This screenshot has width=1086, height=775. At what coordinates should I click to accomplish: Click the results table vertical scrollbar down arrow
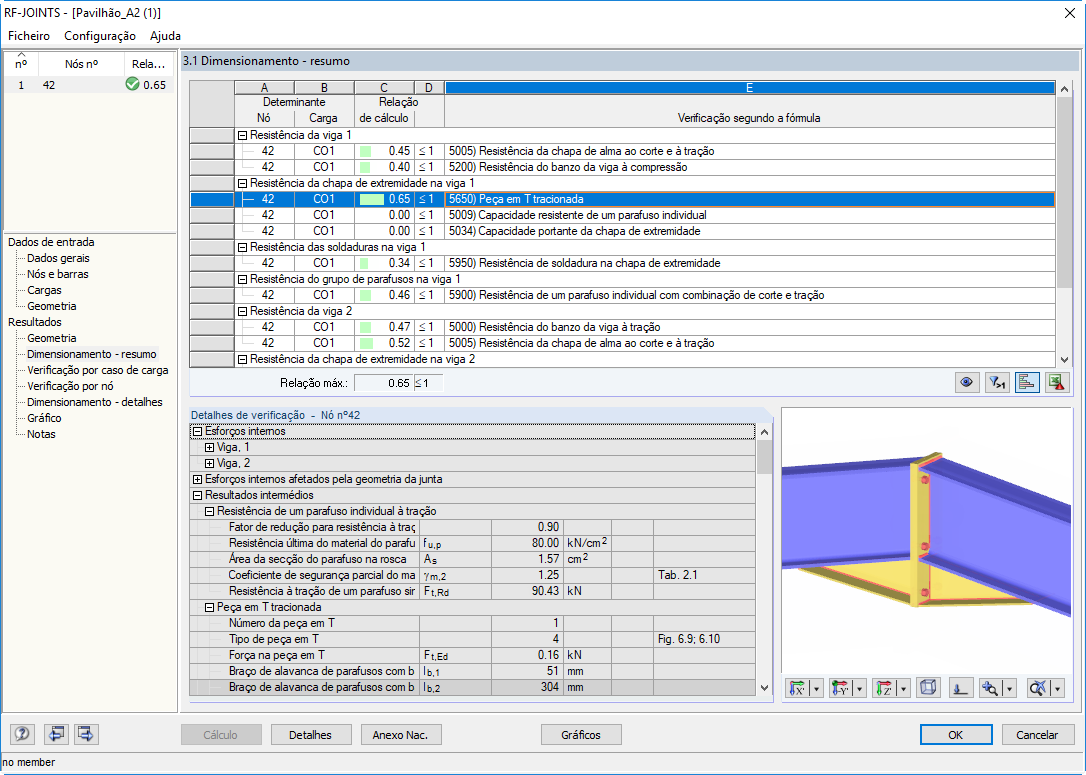tap(1065, 359)
